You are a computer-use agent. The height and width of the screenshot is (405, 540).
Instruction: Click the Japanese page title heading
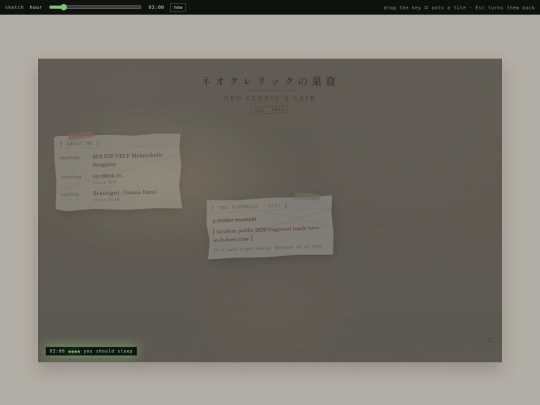[269, 81]
